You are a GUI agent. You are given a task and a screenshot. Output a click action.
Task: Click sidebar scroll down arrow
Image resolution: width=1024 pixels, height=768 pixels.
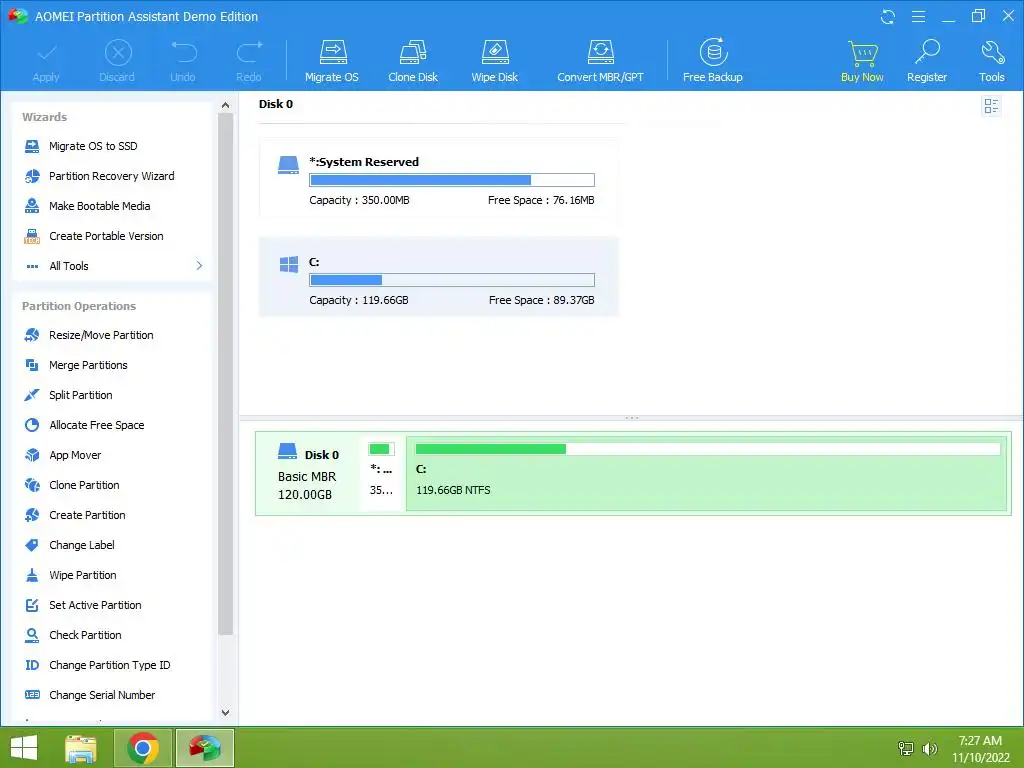(225, 712)
